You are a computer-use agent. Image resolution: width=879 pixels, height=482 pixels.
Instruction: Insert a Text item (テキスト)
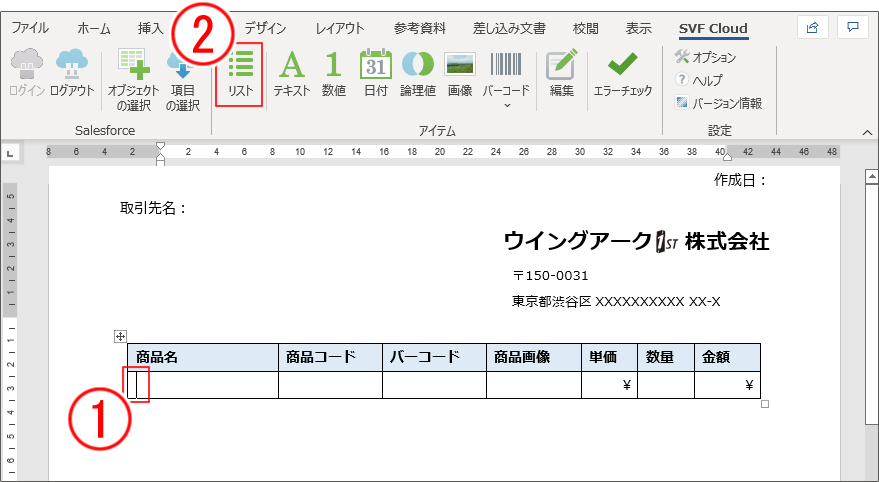[292, 73]
